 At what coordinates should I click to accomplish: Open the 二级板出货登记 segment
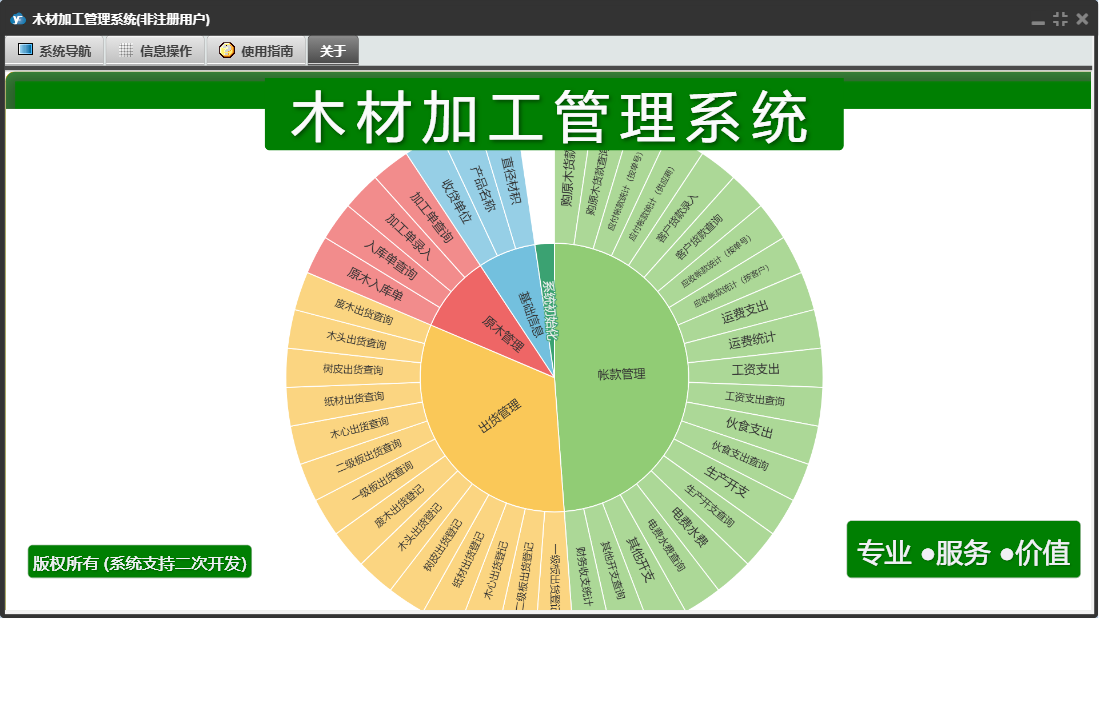(x=524, y=576)
